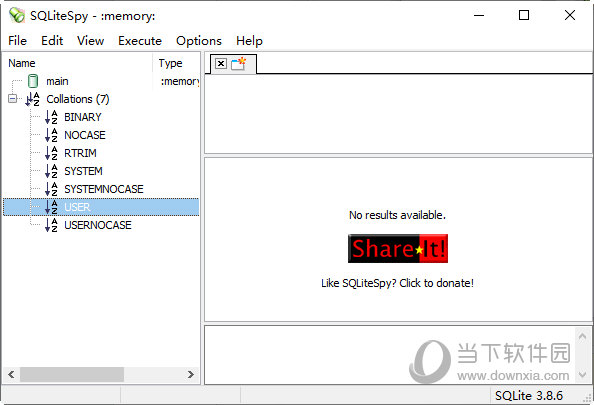The width and height of the screenshot is (594, 405).
Task: Click the up arrow of bottom pane scrollbar
Action: pyautogui.click(x=582, y=336)
